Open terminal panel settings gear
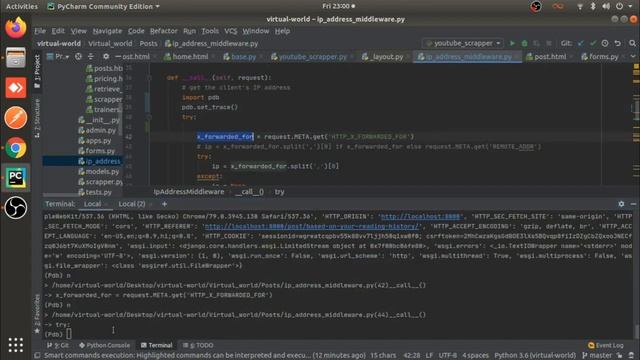Viewport: 640px width, 360px height. [x=621, y=204]
